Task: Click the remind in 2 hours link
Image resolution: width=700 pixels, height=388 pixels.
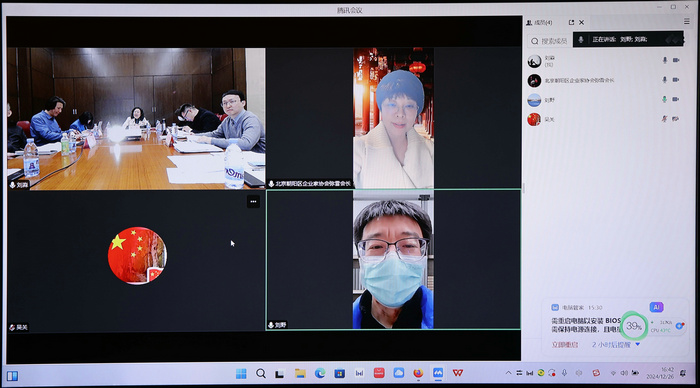Action: (x=611, y=345)
